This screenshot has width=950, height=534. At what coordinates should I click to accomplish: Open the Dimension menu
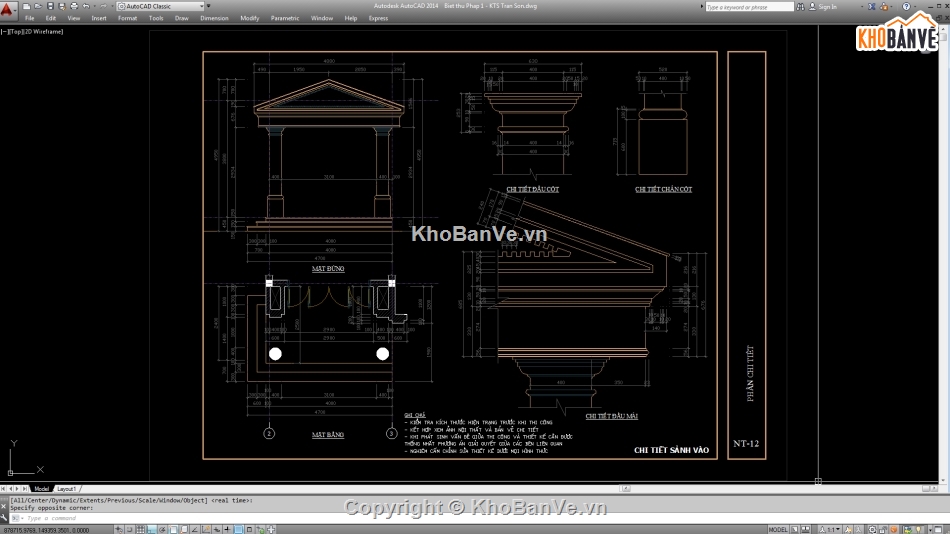[x=214, y=18]
